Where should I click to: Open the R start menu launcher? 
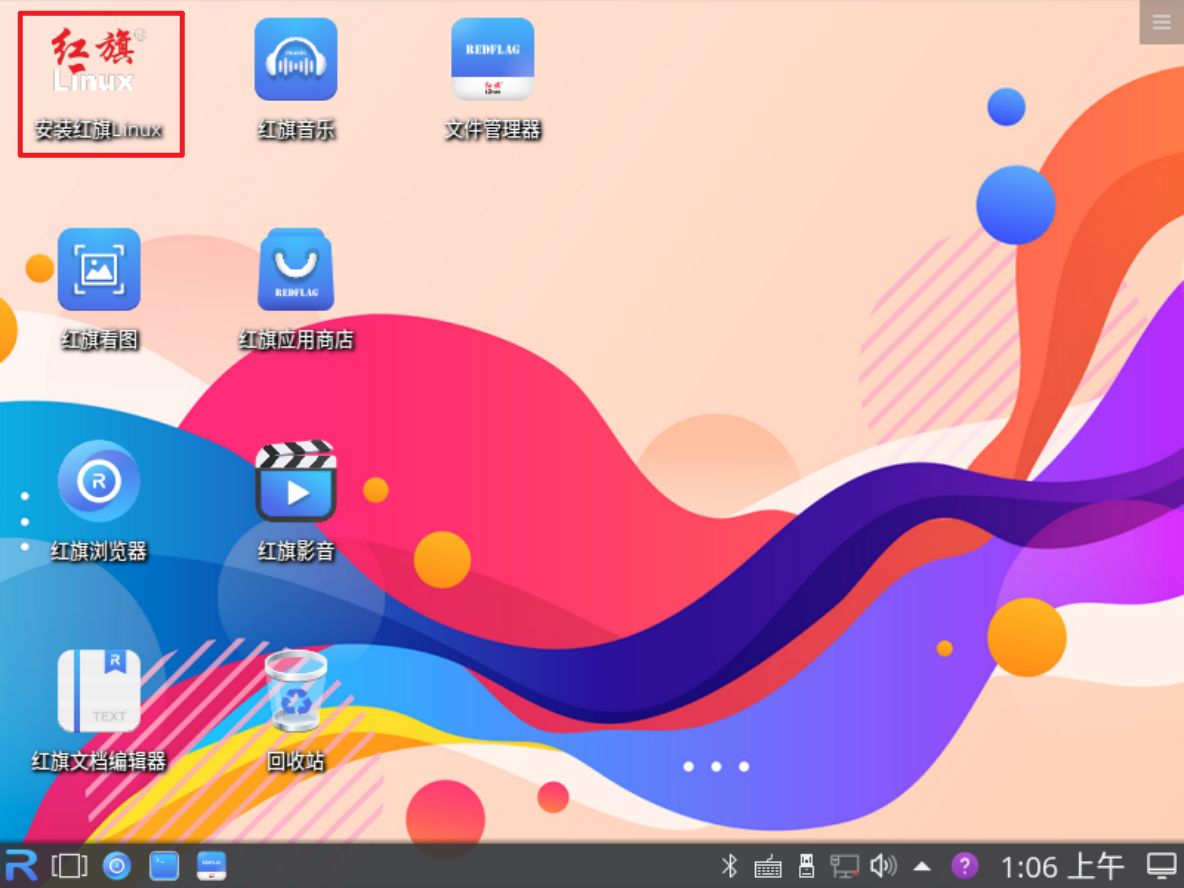(x=21, y=865)
